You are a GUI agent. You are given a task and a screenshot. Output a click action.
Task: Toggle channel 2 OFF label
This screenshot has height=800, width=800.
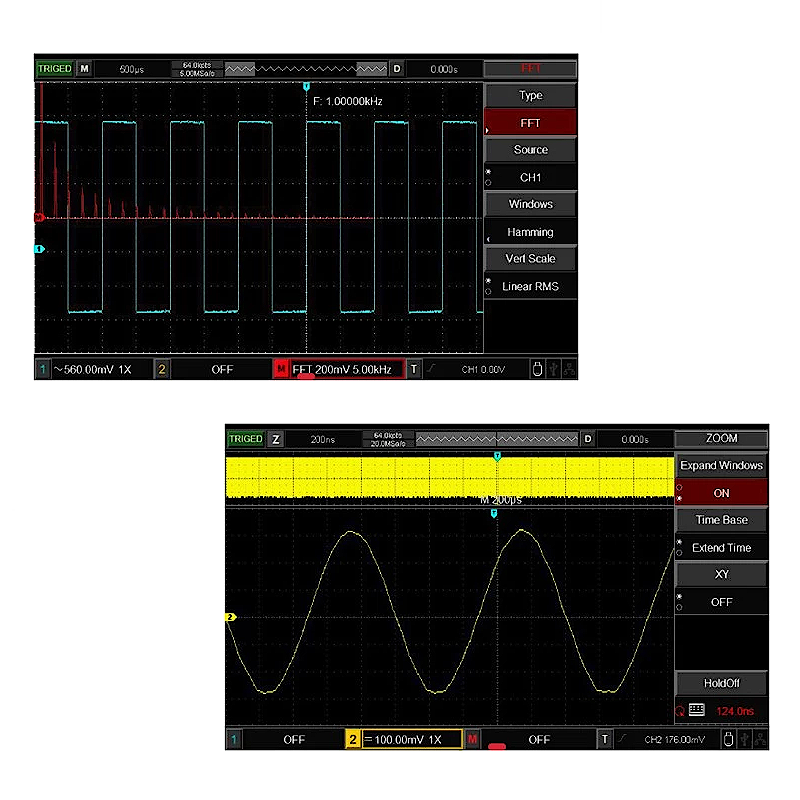coord(222,369)
